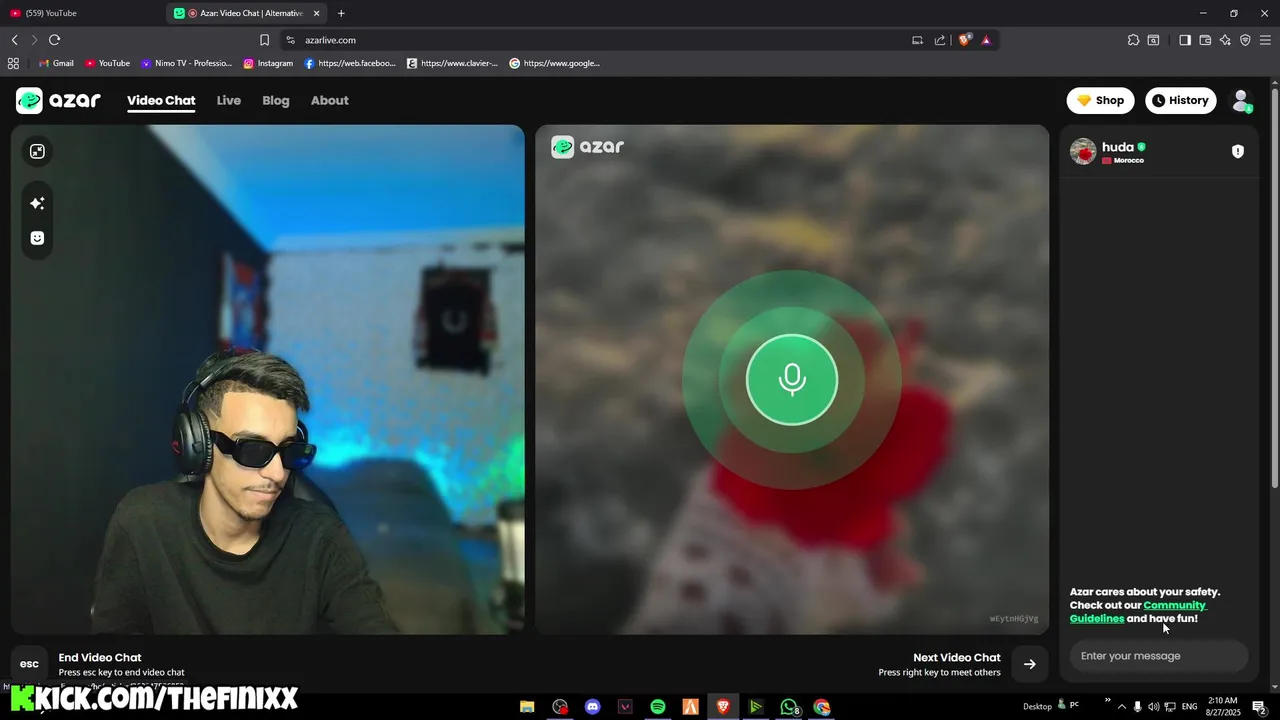Click the Next Video Chat label
This screenshot has width=1280, height=720.
pyautogui.click(x=956, y=657)
